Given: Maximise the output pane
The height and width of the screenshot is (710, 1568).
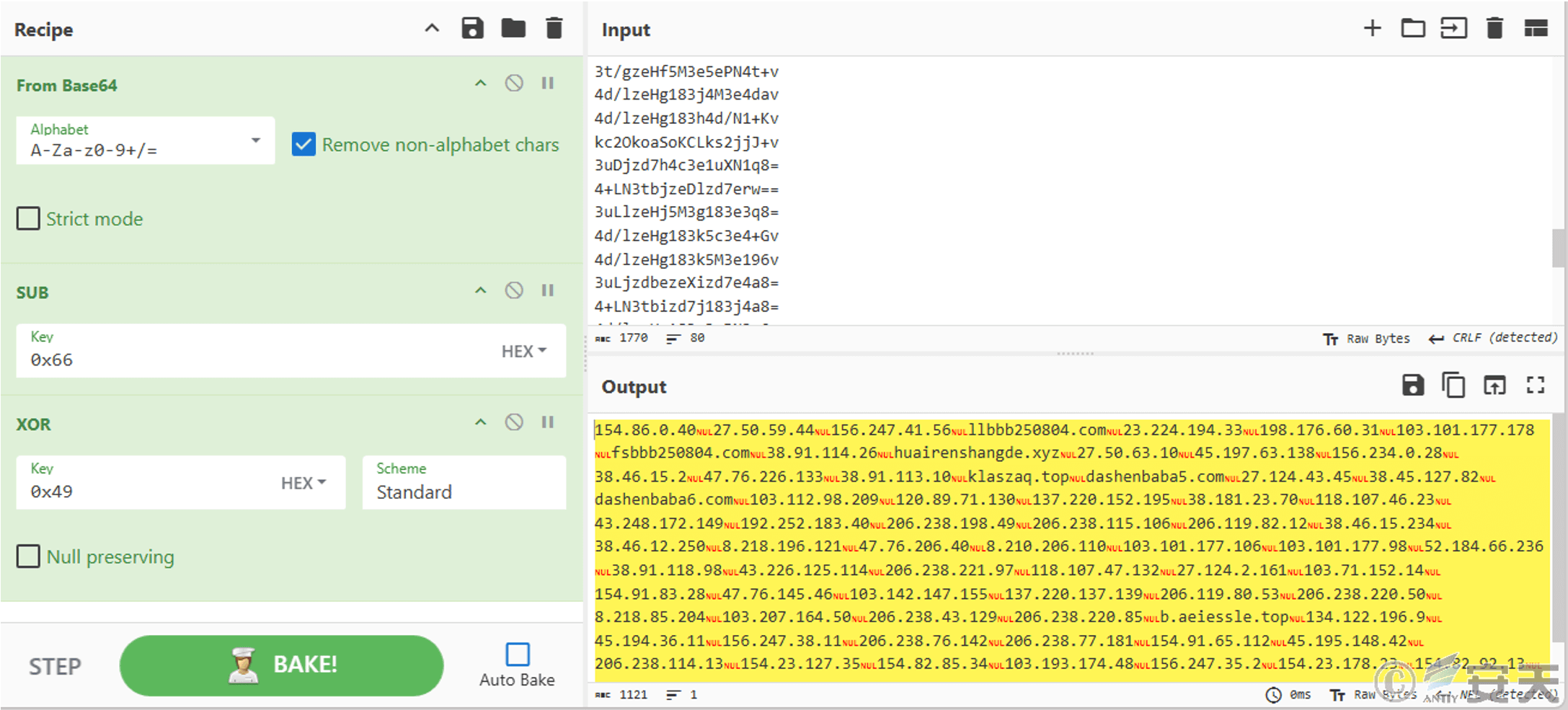Looking at the screenshot, I should pyautogui.click(x=1535, y=386).
